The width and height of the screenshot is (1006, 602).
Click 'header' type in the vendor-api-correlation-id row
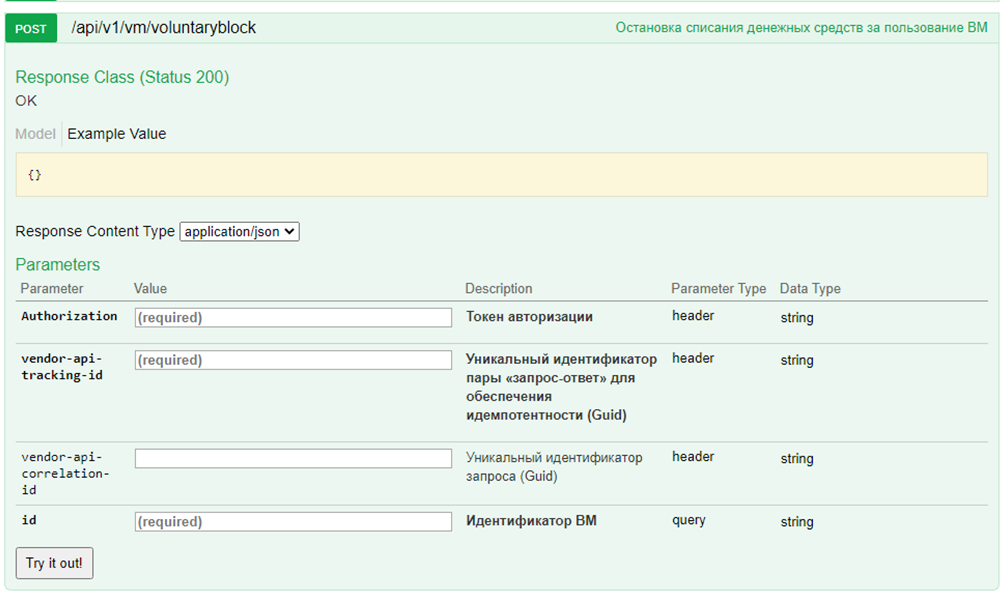pyautogui.click(x=693, y=456)
